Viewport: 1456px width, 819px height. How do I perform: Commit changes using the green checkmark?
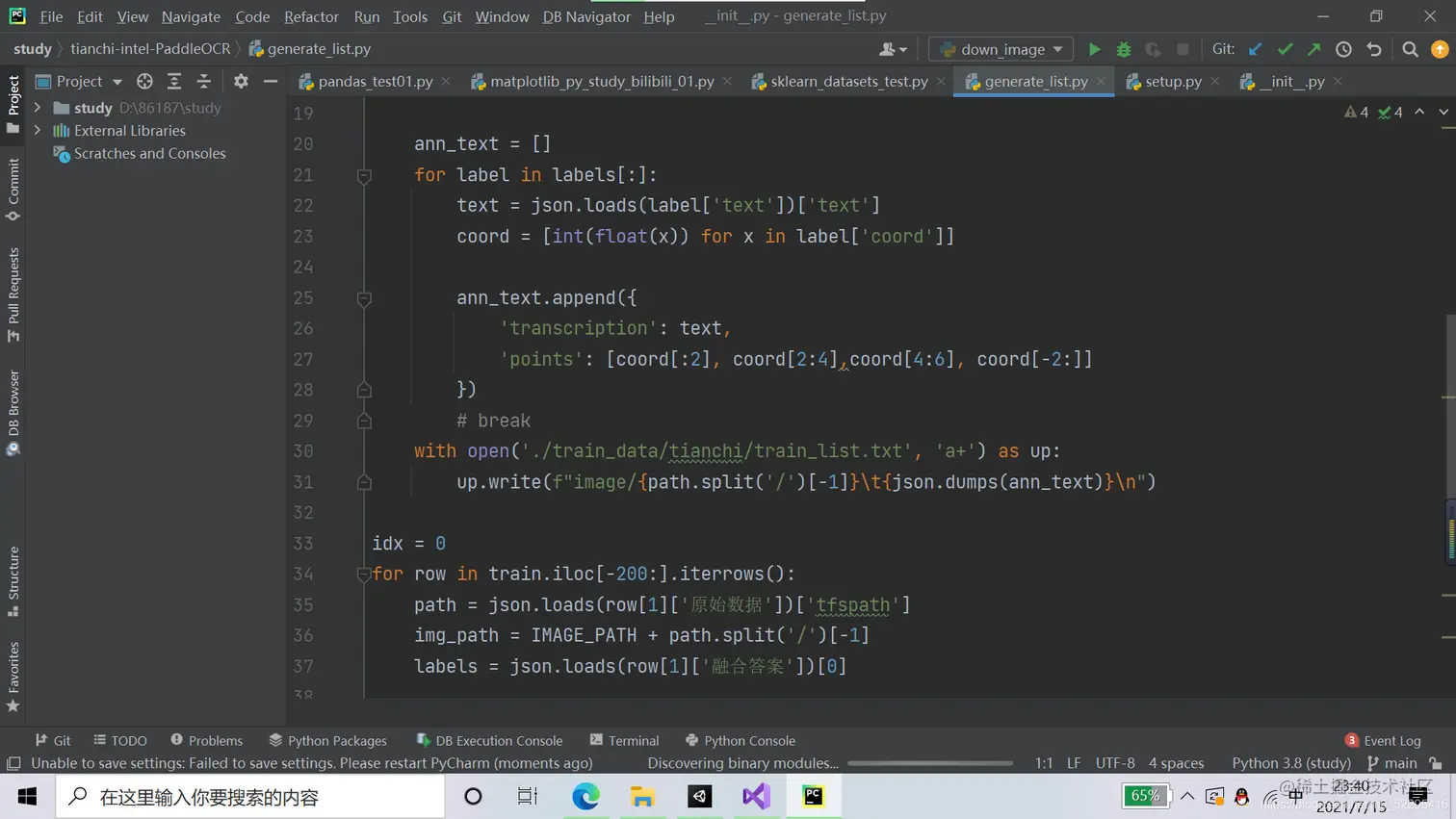click(1285, 49)
